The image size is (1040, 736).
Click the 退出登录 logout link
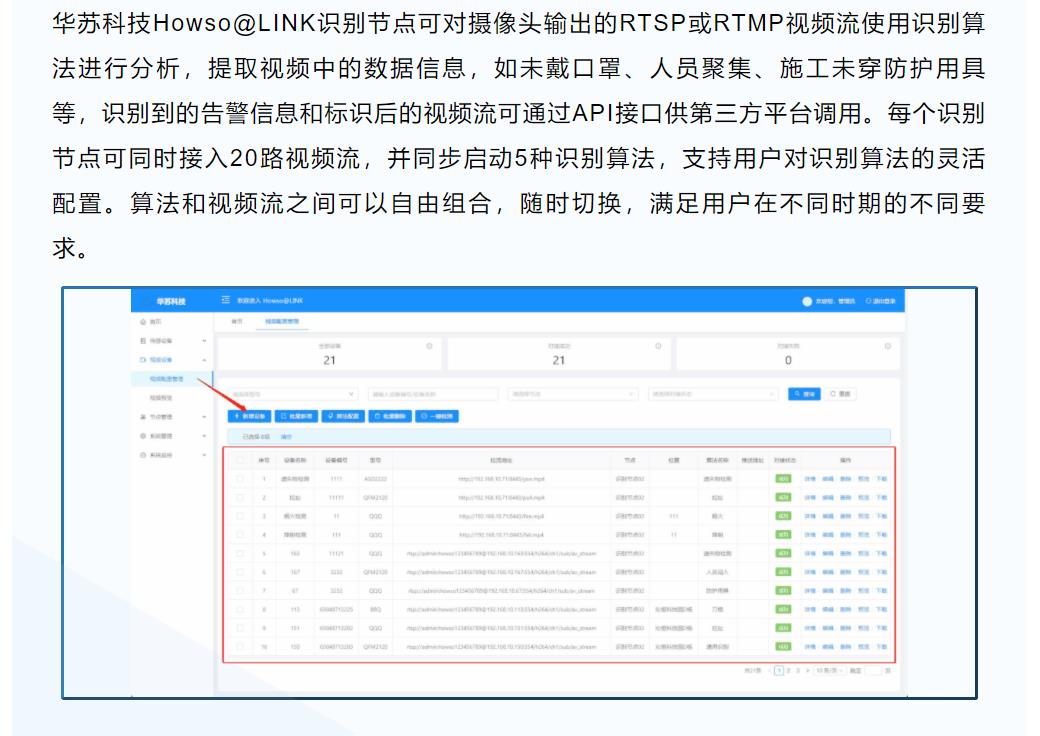(x=882, y=301)
